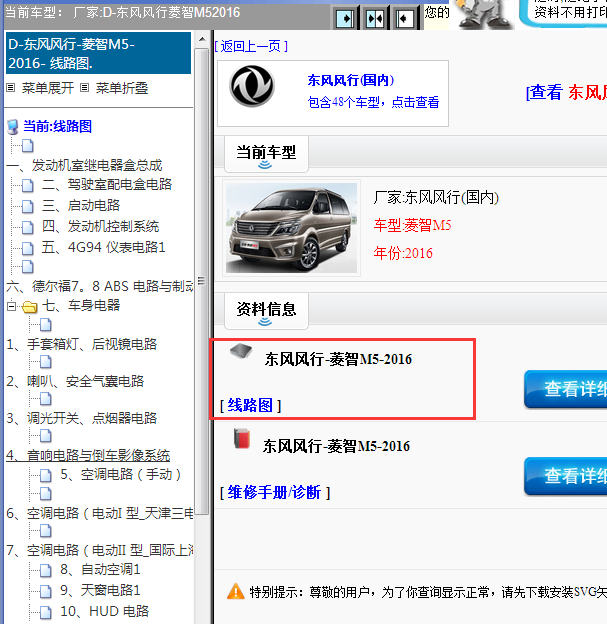Image resolution: width=607 pixels, height=624 pixels.
Task: Open 3、调光开关、点烟器电路
Action: coord(82,418)
